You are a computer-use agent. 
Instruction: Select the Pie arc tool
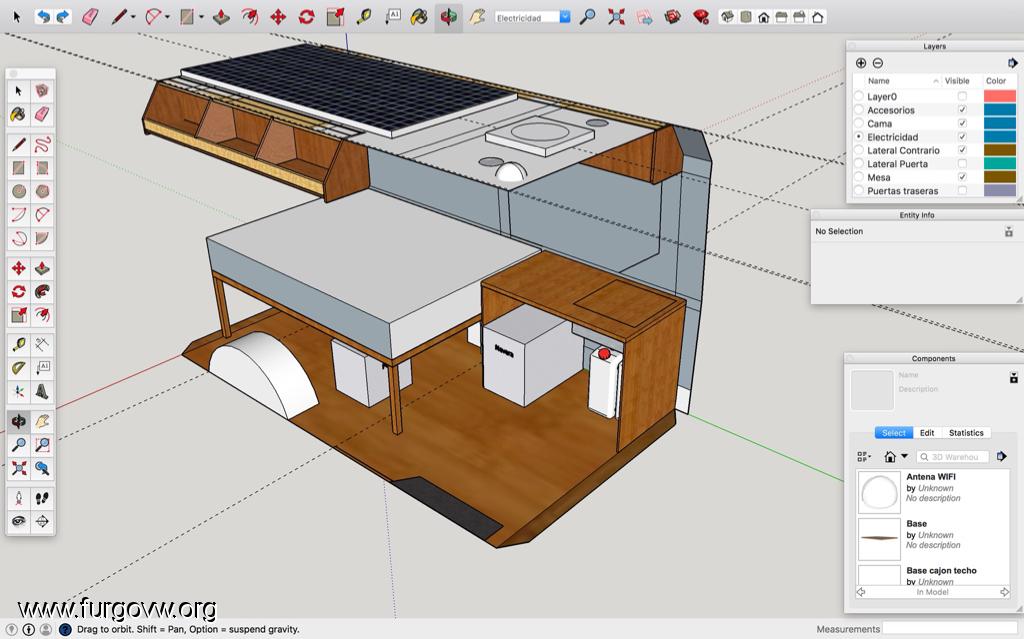pyautogui.click(x=42, y=238)
